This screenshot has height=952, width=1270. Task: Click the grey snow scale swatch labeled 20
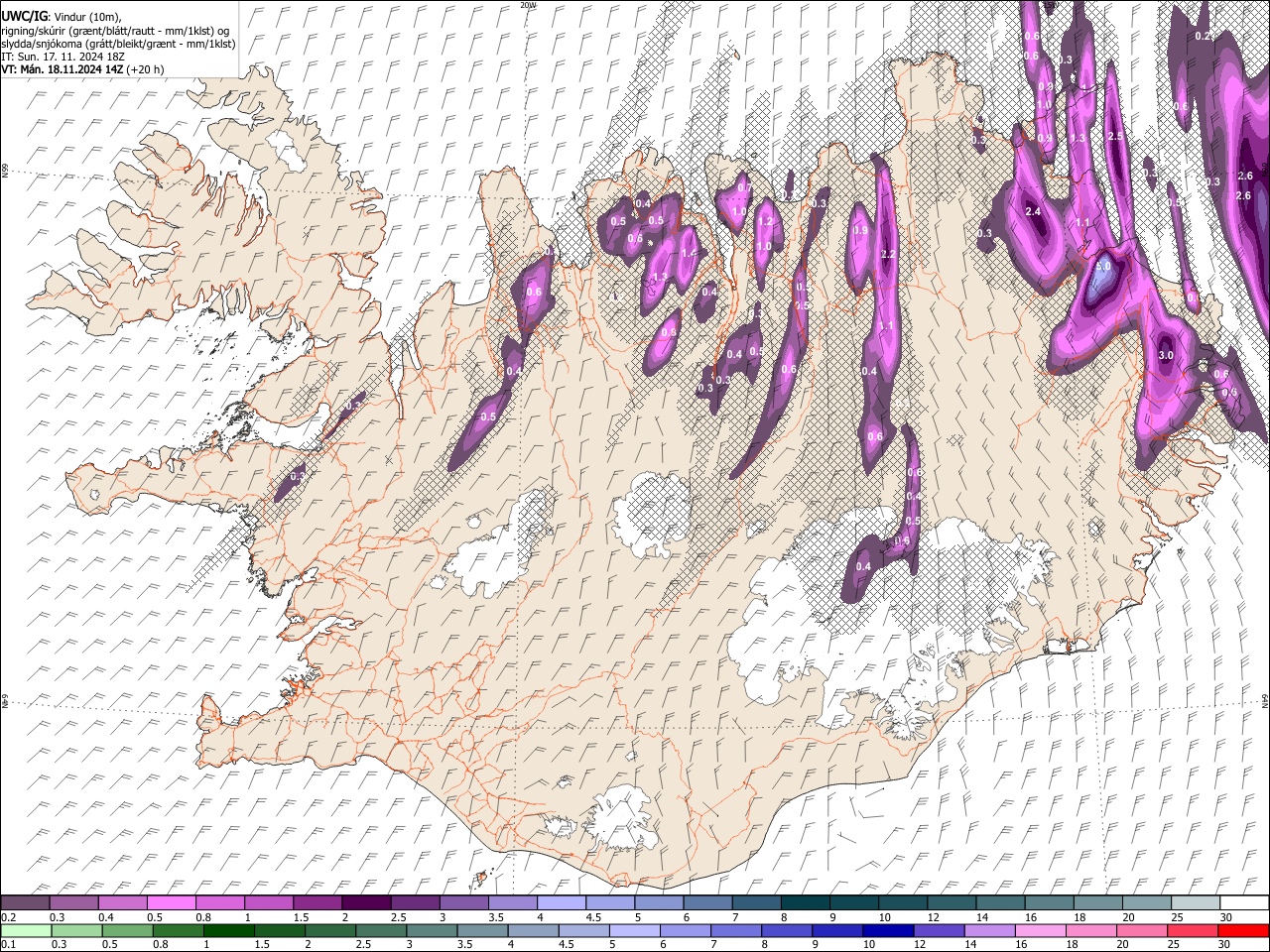point(1146,903)
